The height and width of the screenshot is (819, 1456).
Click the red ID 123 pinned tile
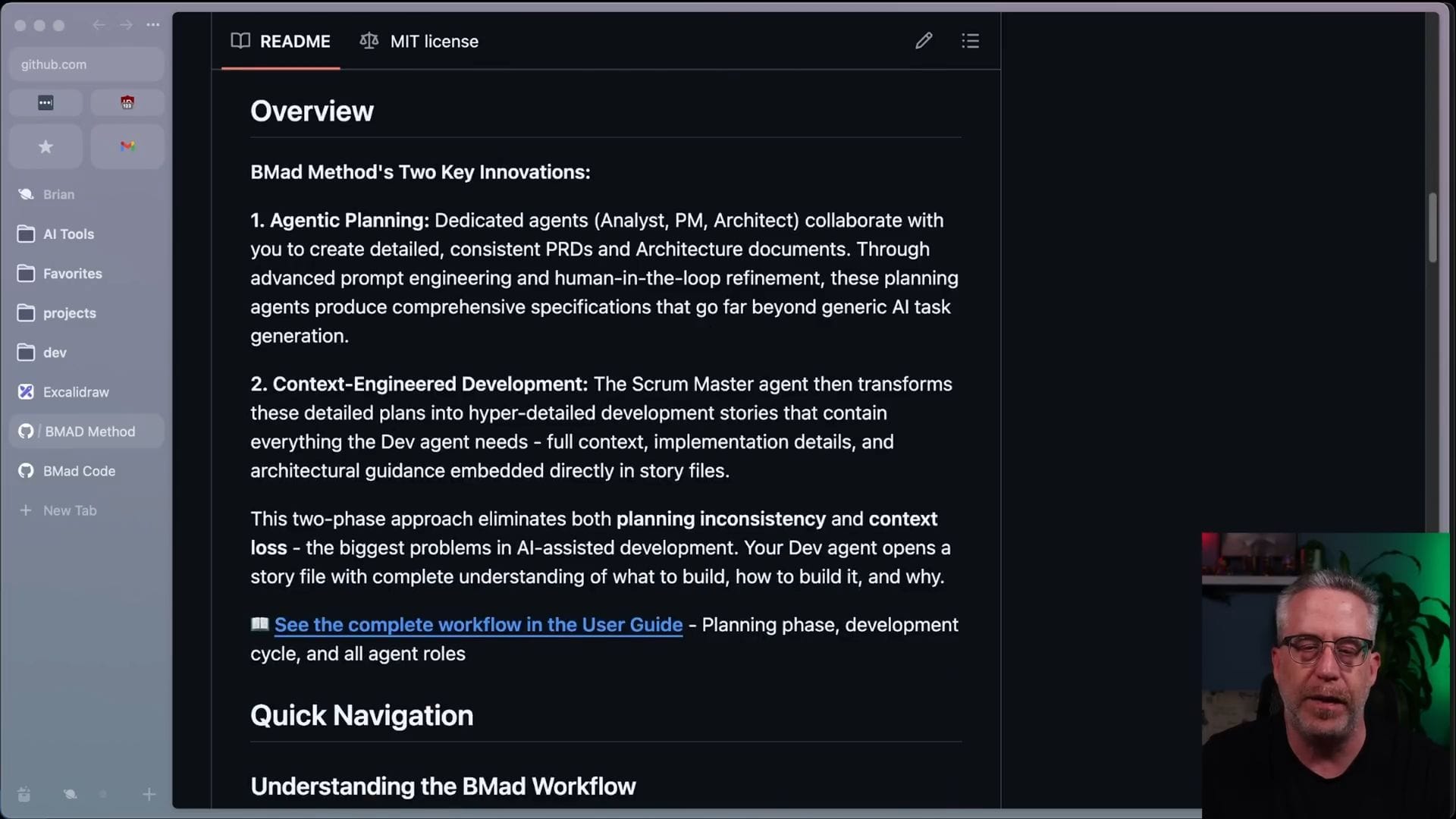click(127, 102)
